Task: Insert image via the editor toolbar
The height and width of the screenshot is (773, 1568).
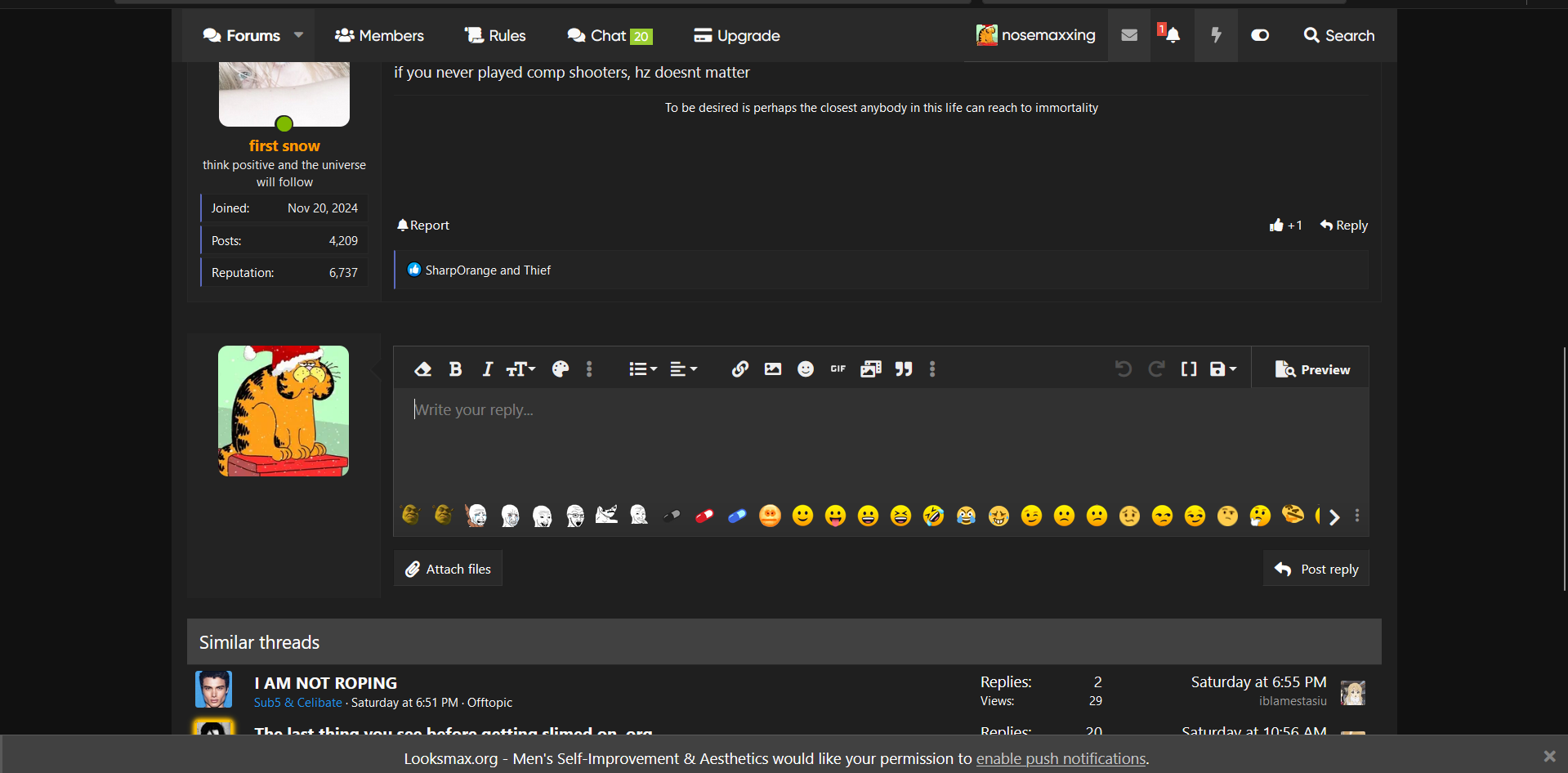Action: [772, 369]
